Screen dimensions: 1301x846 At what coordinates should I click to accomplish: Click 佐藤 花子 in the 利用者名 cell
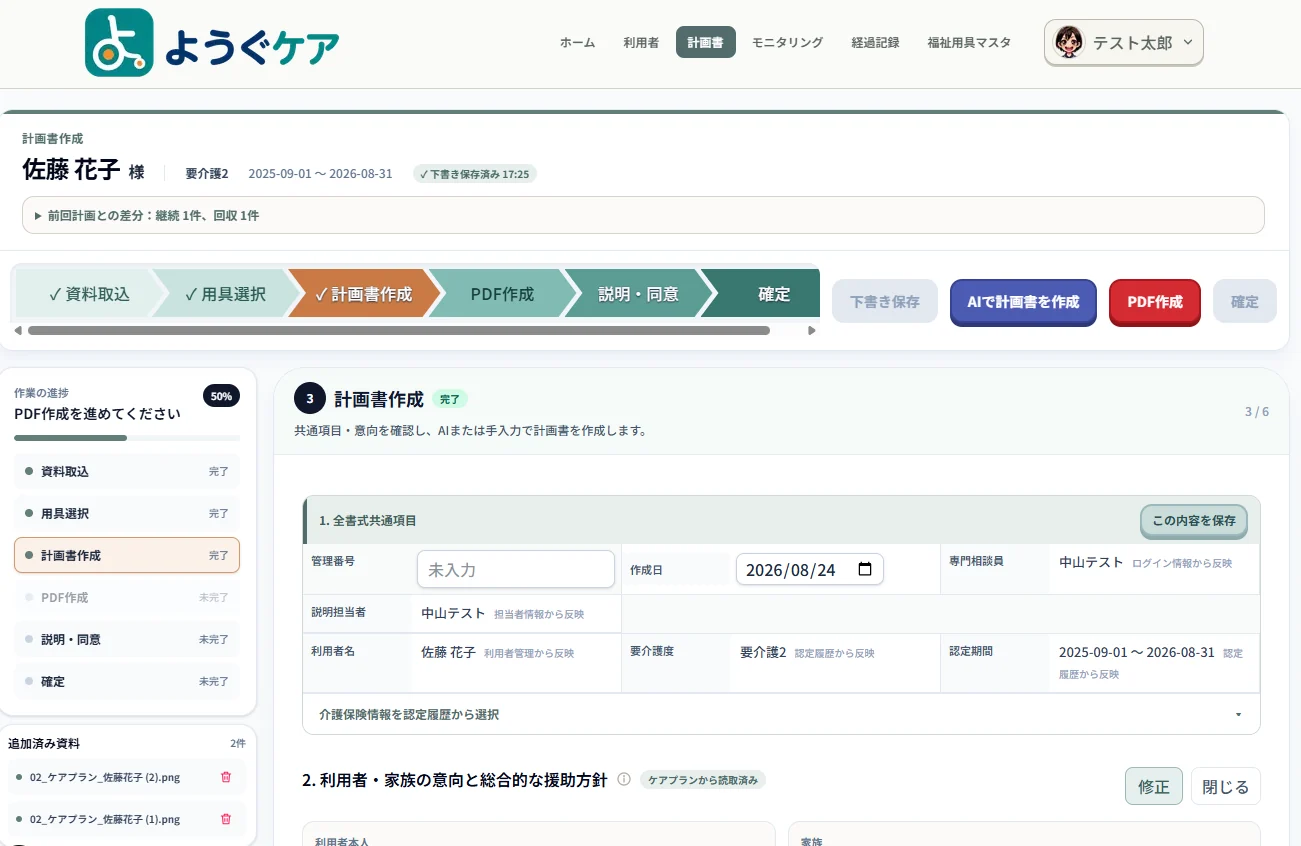coord(448,652)
